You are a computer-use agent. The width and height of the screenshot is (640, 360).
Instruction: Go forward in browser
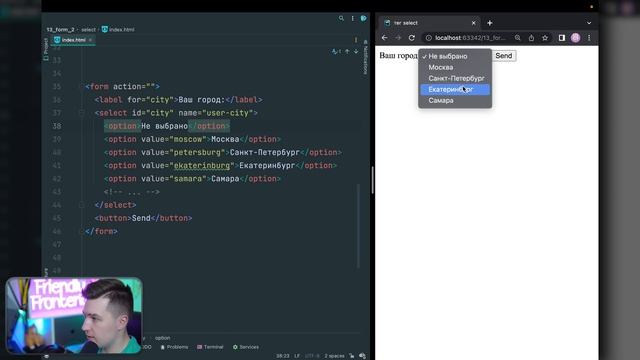(x=398, y=38)
